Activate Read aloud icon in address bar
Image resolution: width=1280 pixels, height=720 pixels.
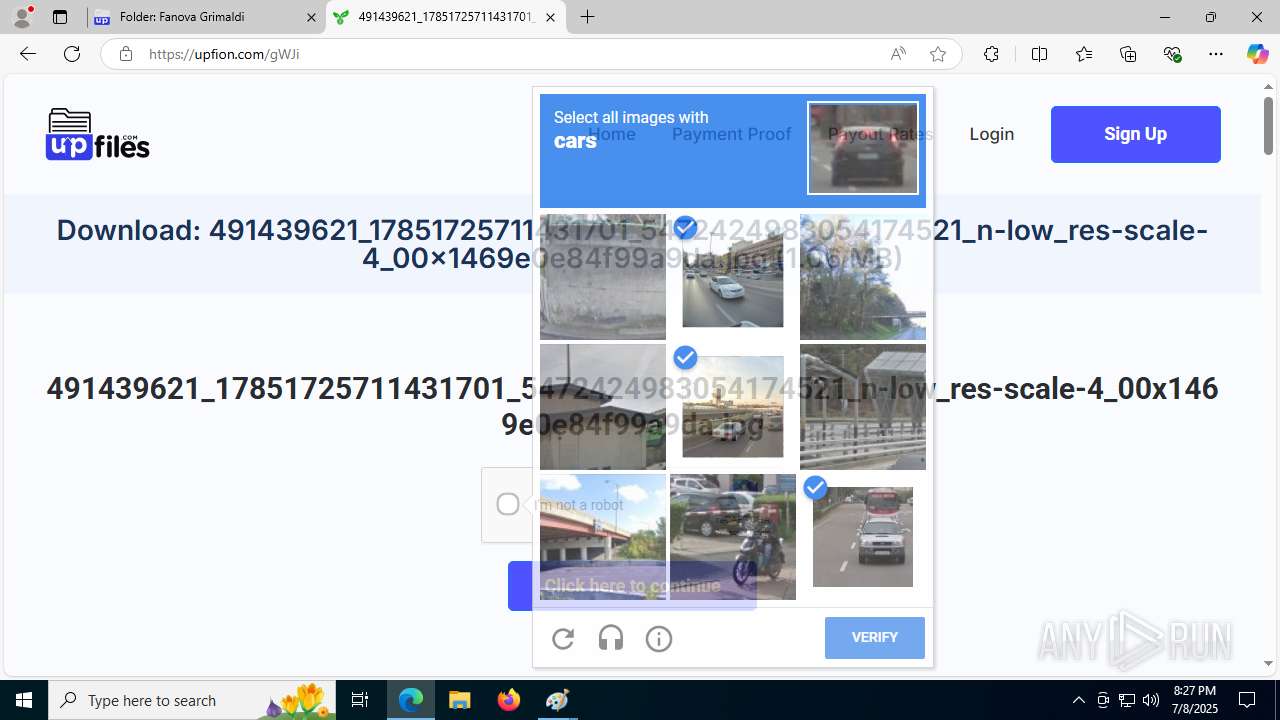pyautogui.click(x=898, y=54)
